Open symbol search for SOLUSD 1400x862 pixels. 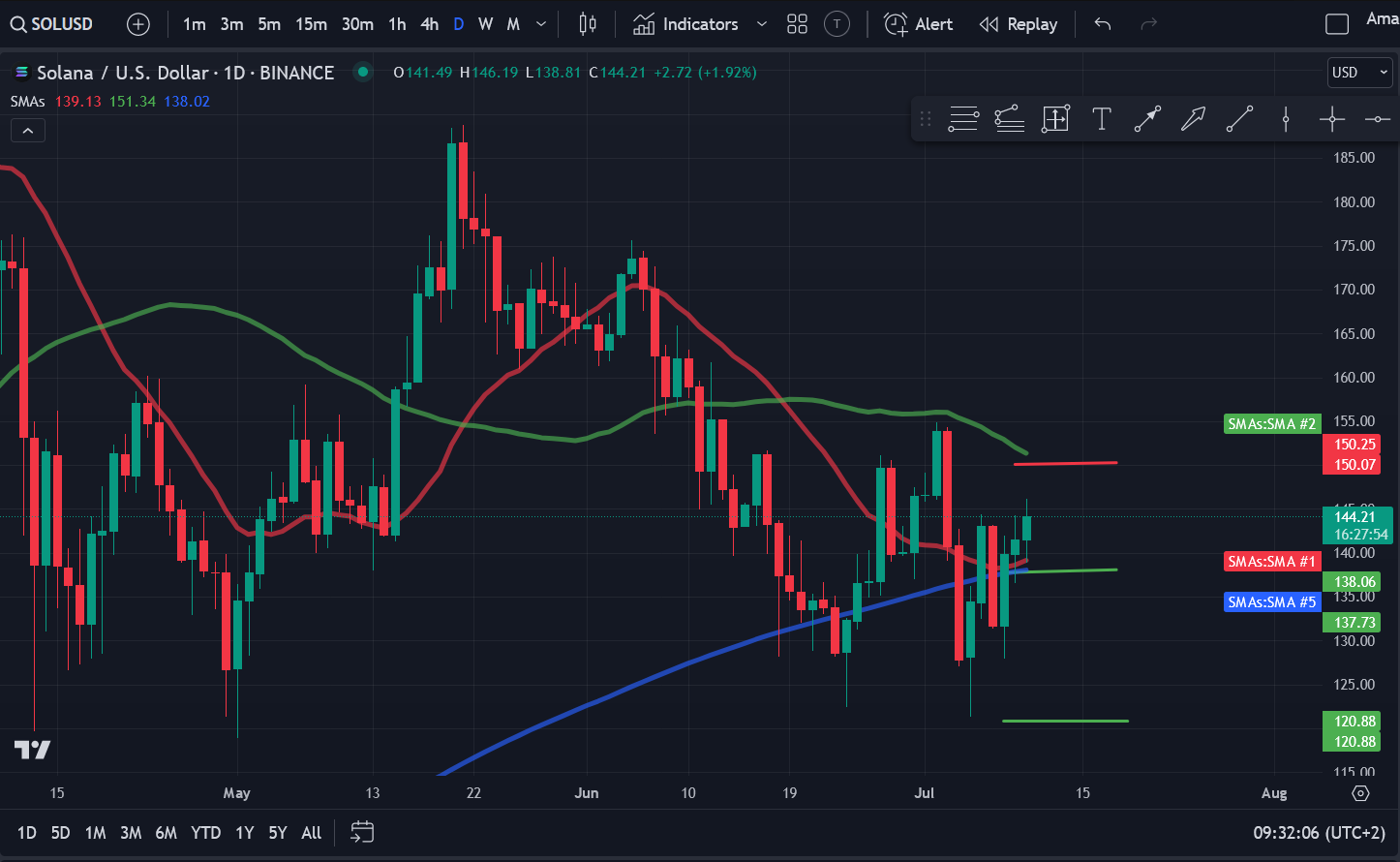click(52, 24)
